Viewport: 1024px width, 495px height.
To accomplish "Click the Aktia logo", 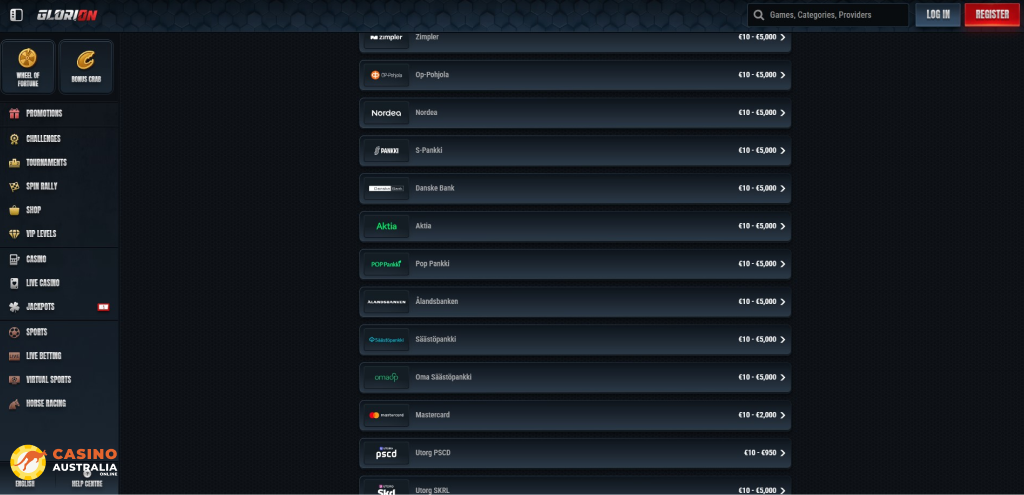I will (x=387, y=227).
